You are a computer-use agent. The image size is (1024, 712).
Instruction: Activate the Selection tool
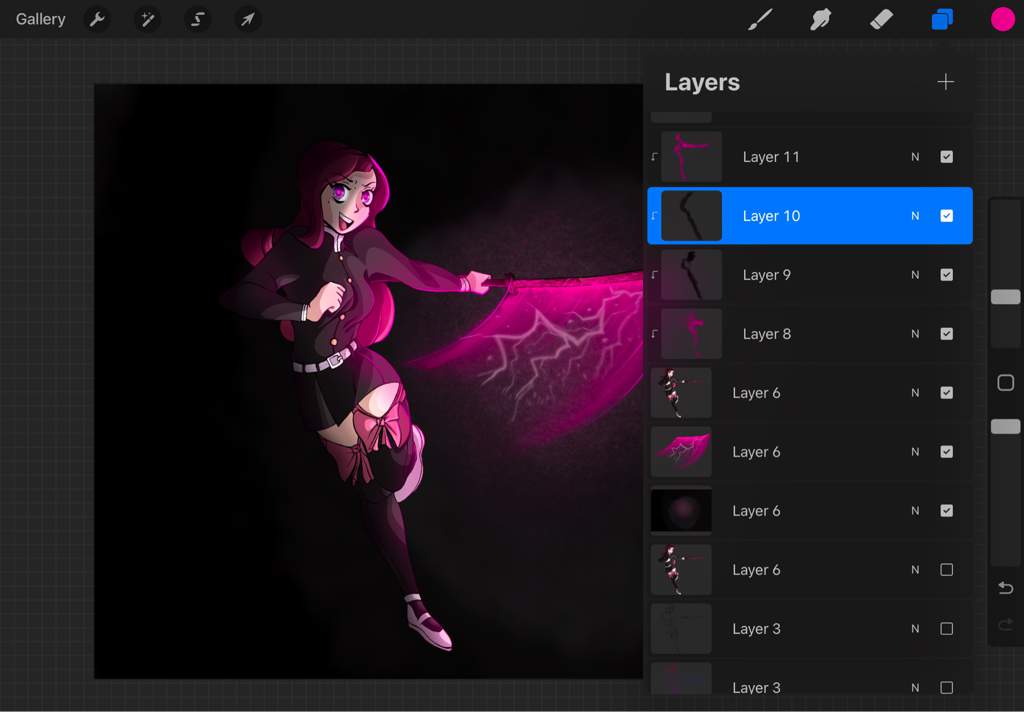click(x=197, y=19)
